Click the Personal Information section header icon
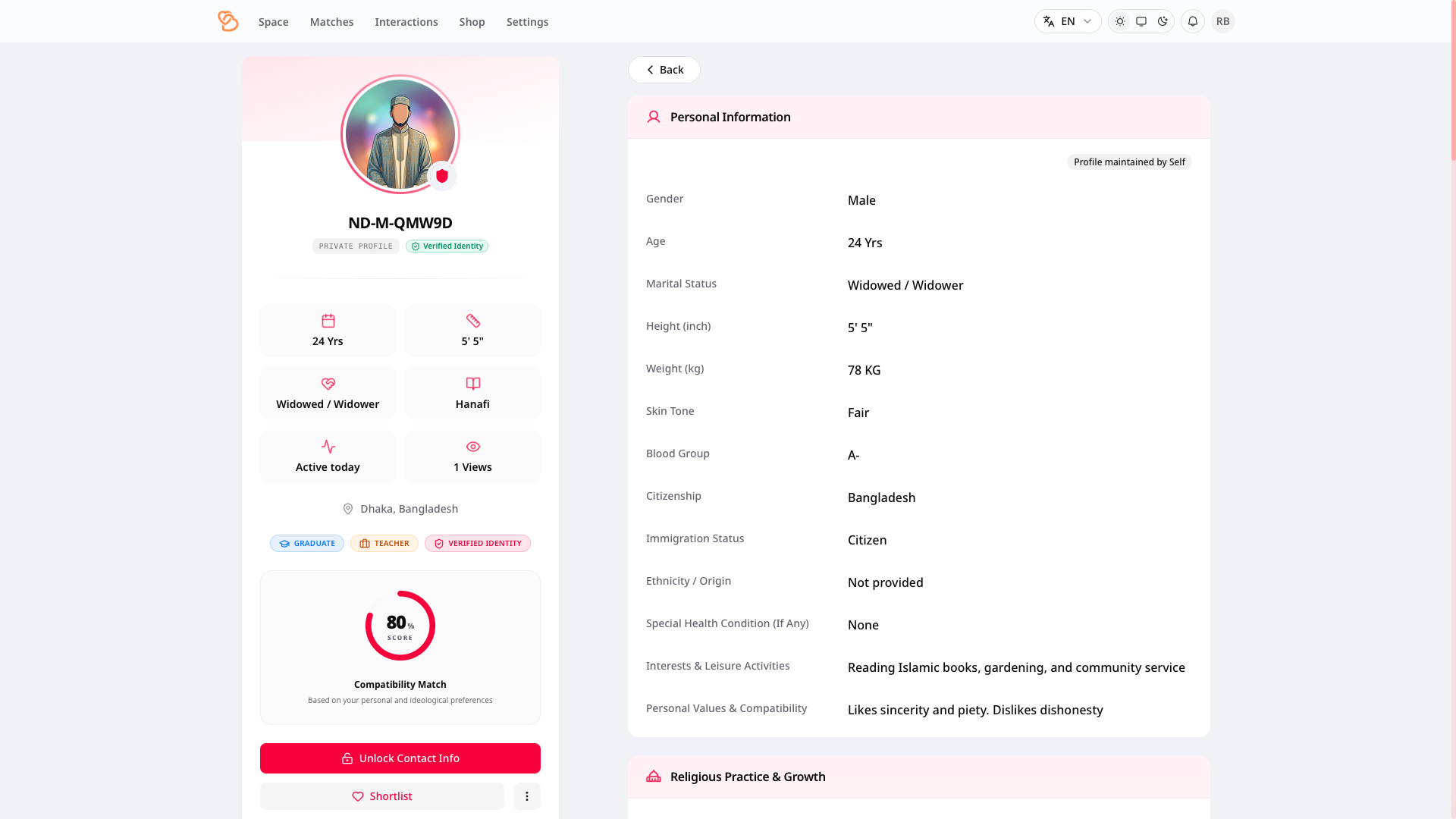 pos(653,117)
